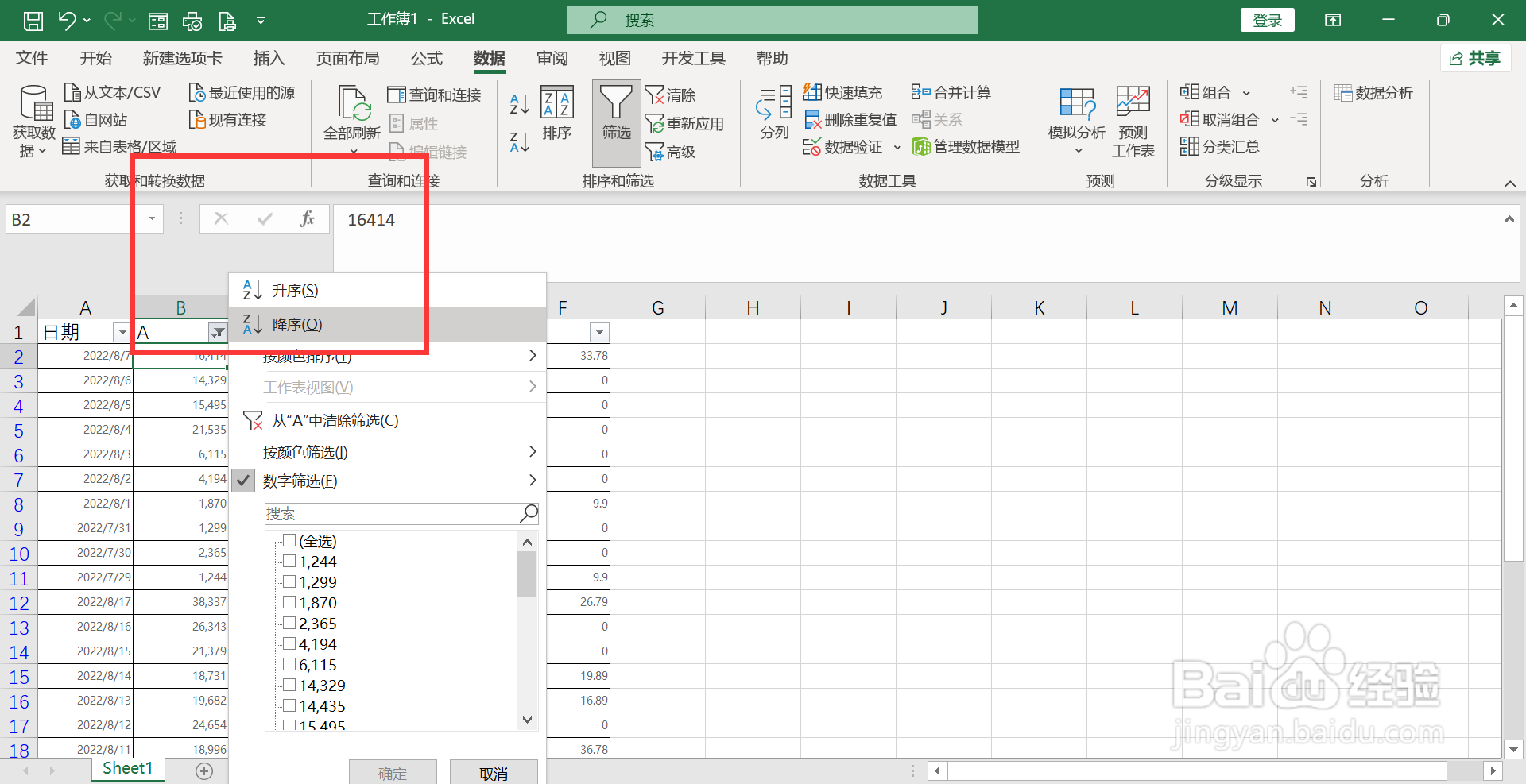Click Consolidate (合并计算)

click(x=951, y=93)
